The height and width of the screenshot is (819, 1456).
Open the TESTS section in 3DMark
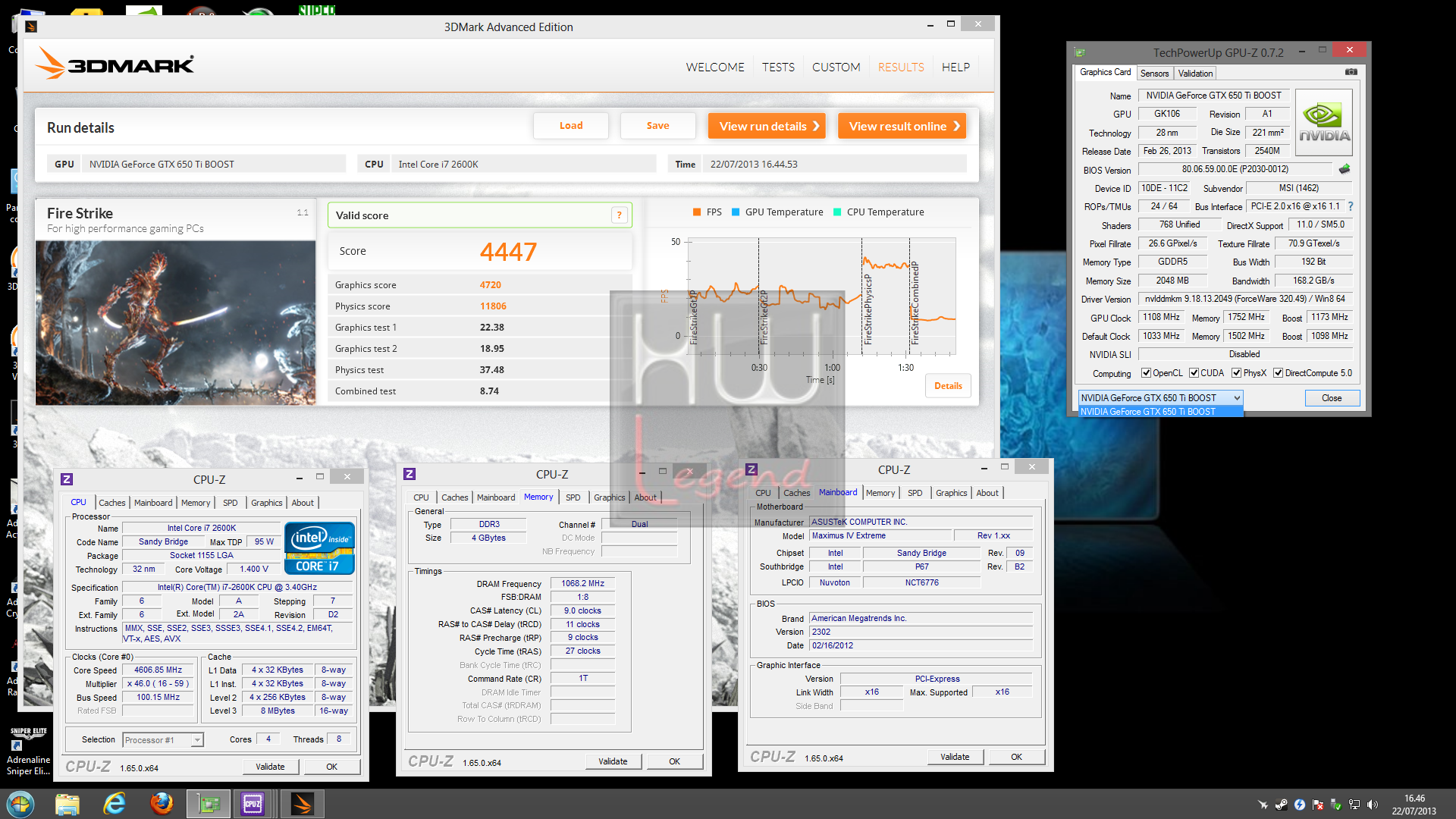point(778,67)
